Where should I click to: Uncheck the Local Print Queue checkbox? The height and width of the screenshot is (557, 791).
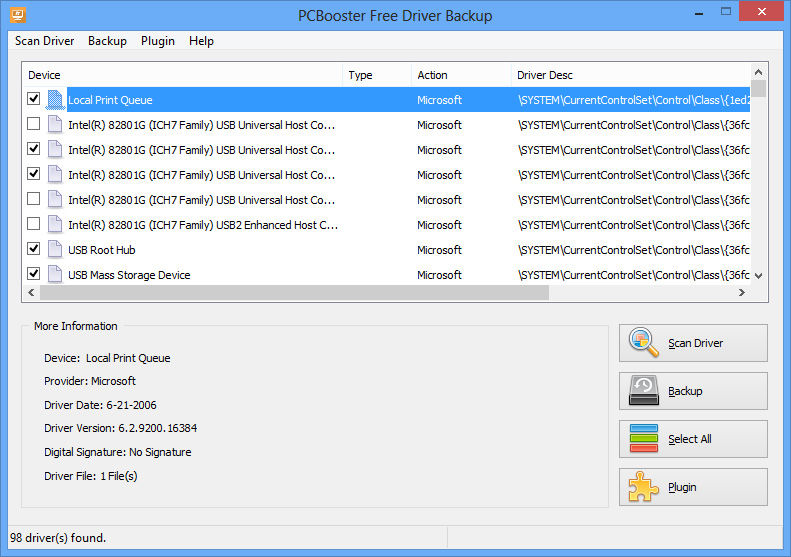tap(33, 98)
